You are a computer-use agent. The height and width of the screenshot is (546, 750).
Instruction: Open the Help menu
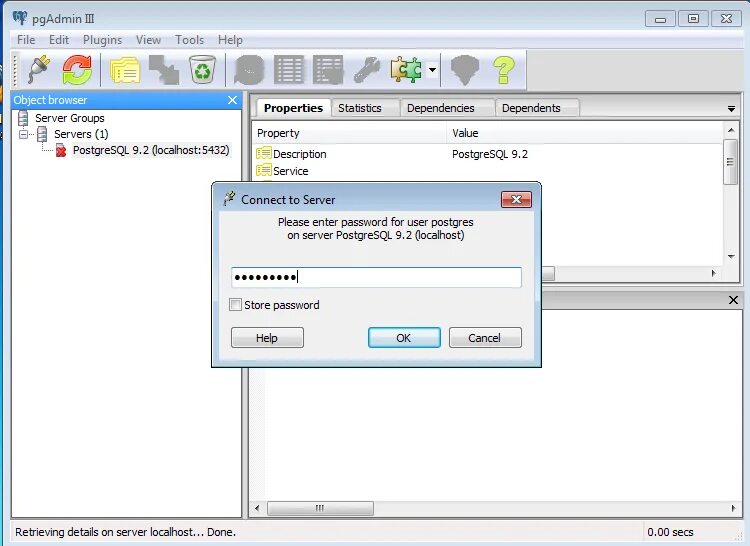click(x=230, y=40)
